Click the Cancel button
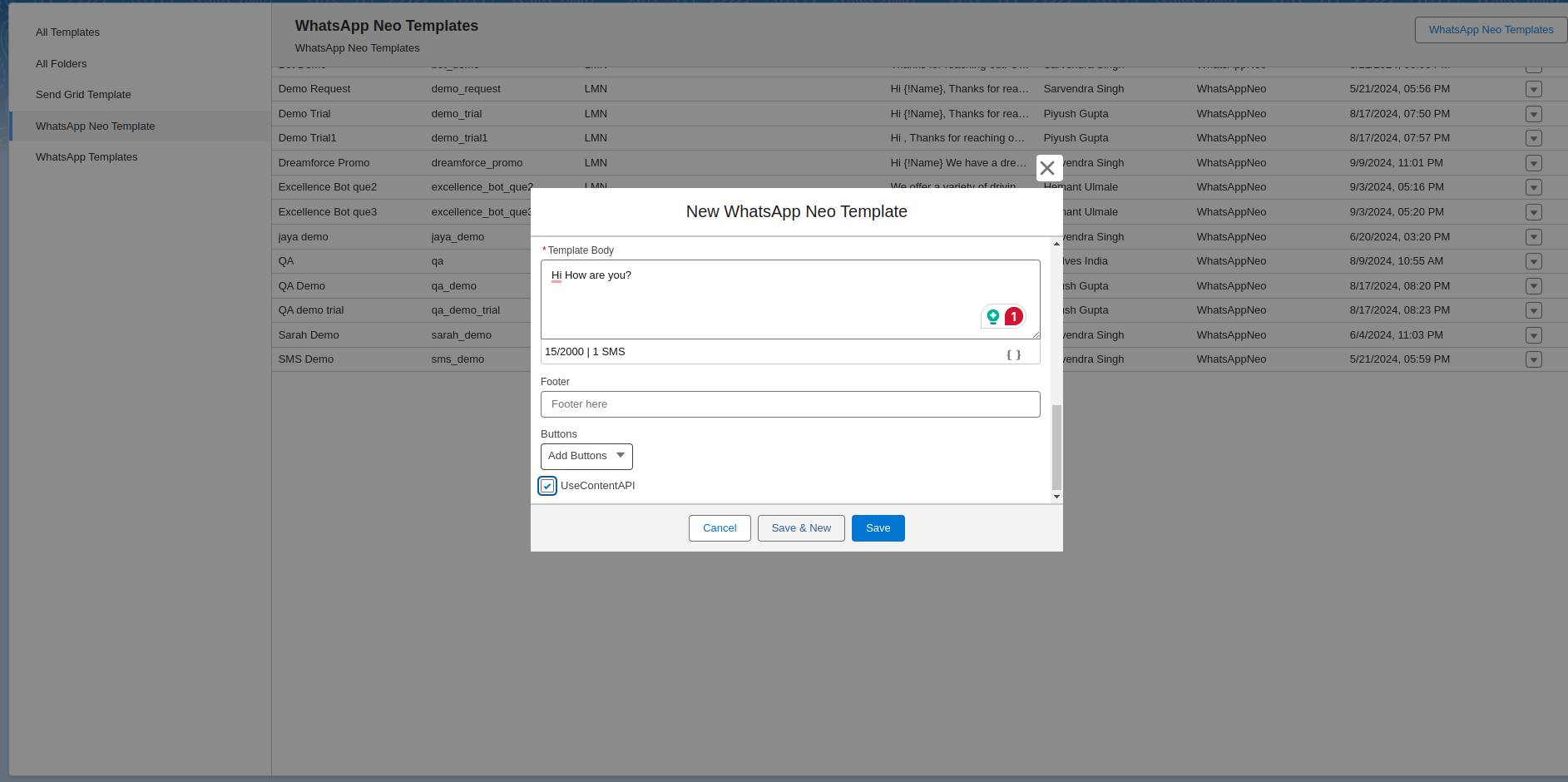1568x782 pixels. click(720, 528)
